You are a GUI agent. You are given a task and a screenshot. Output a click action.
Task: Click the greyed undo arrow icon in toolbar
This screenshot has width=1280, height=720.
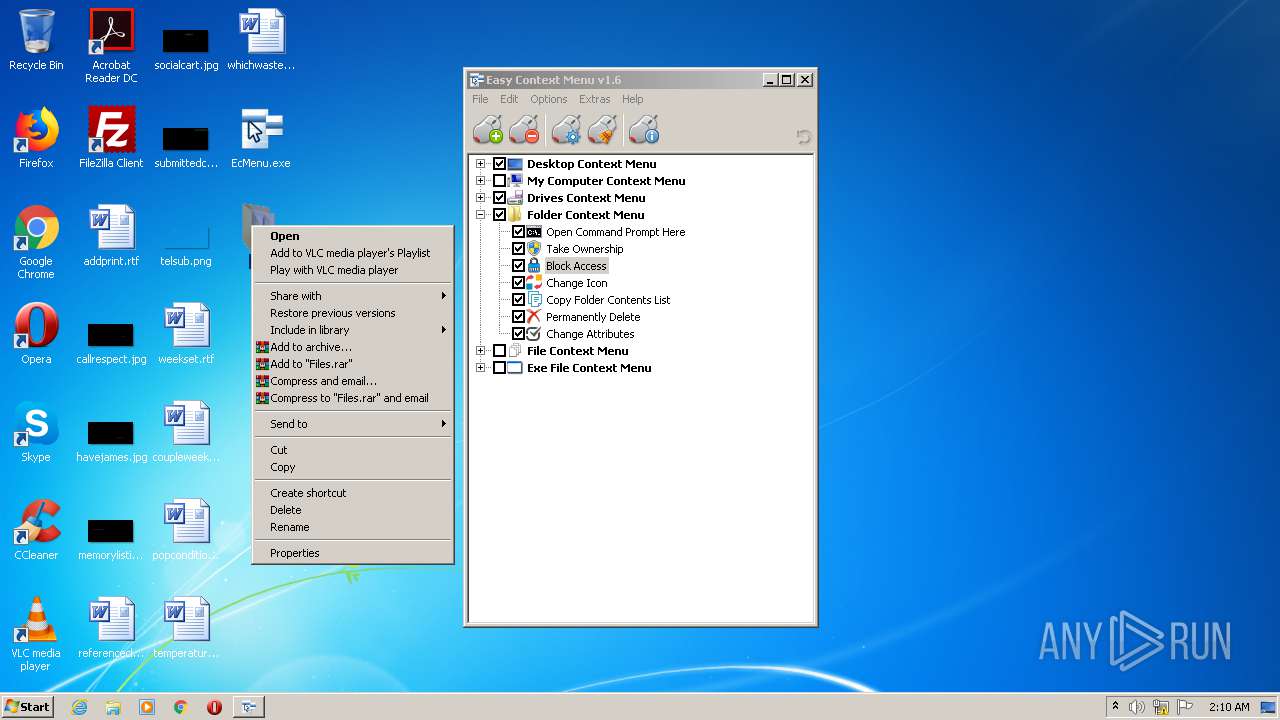point(803,137)
